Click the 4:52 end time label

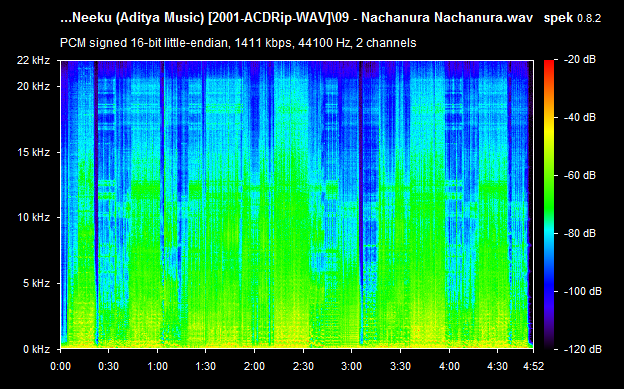533,366
